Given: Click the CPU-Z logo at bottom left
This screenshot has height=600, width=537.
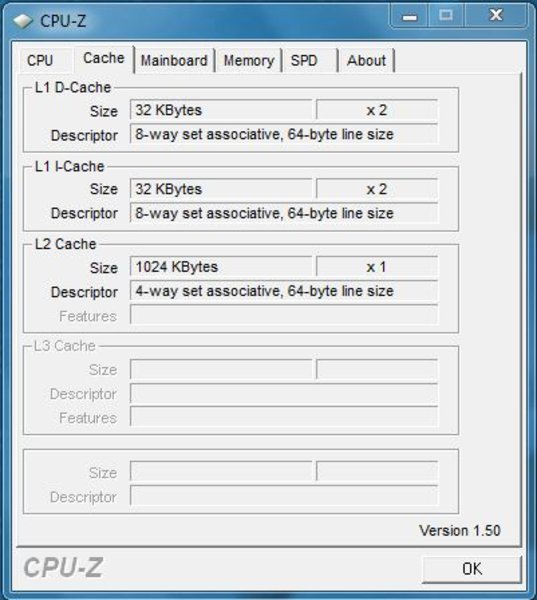Looking at the screenshot, I should tap(64, 567).
